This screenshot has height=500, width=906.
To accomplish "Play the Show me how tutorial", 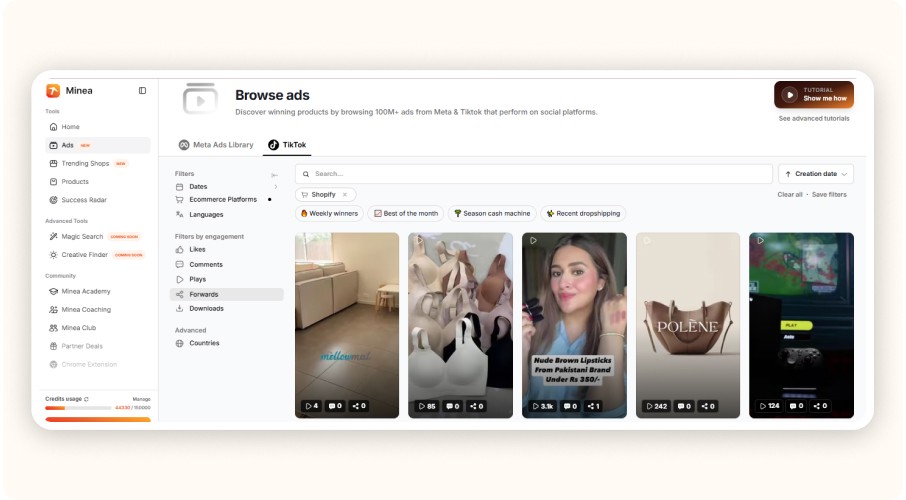I will 814,95.
